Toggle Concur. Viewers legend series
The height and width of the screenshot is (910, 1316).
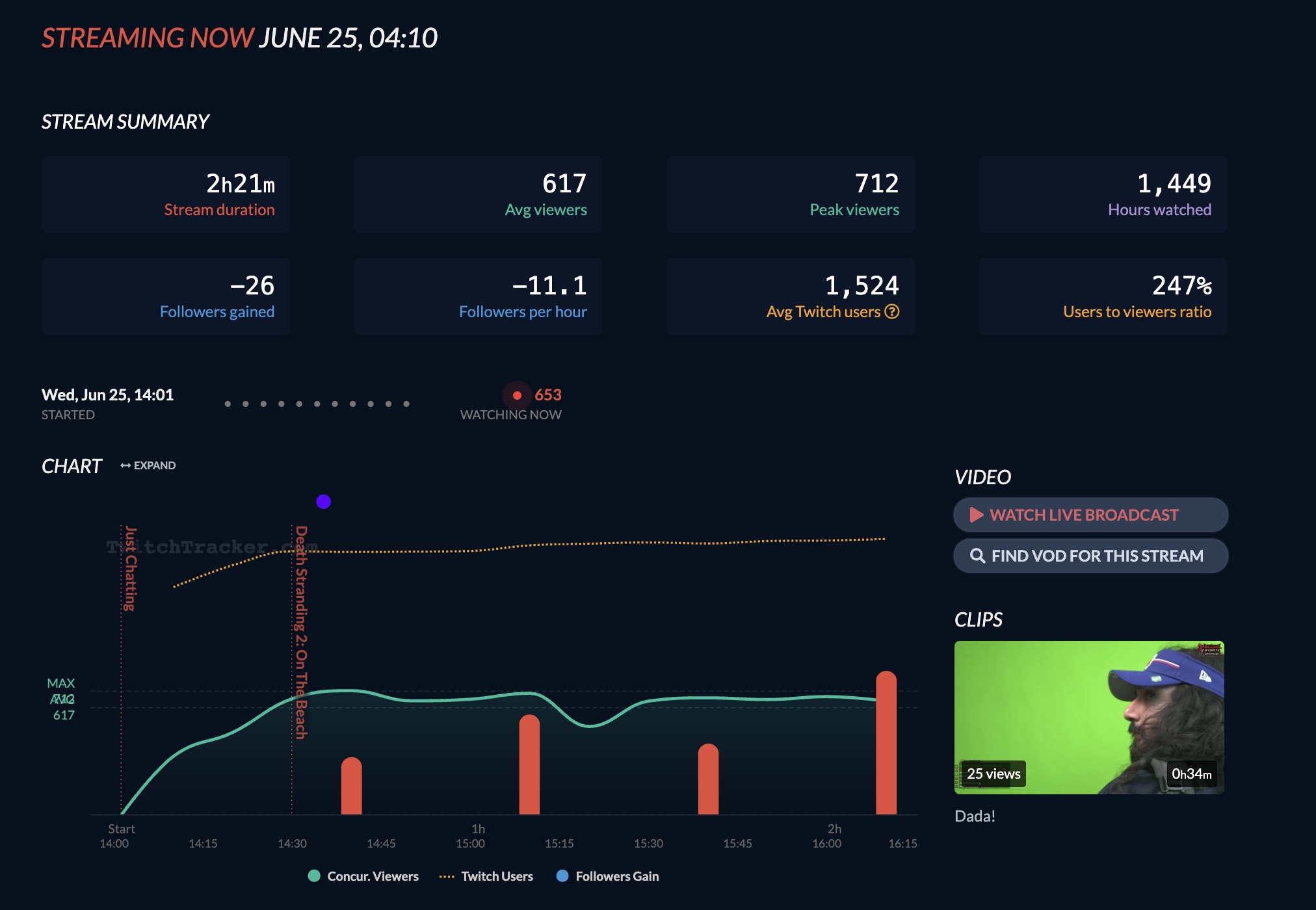[363, 876]
